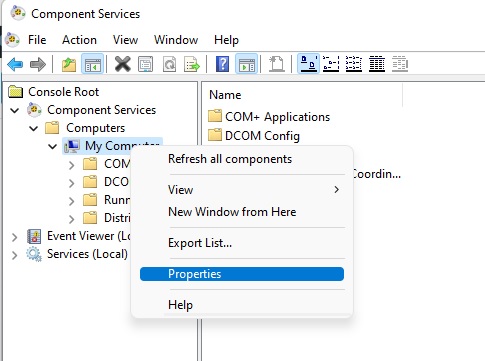Viewport: 485px width, 361px height.
Task: Collapse the Component Services tree node
Action: click(x=15, y=110)
